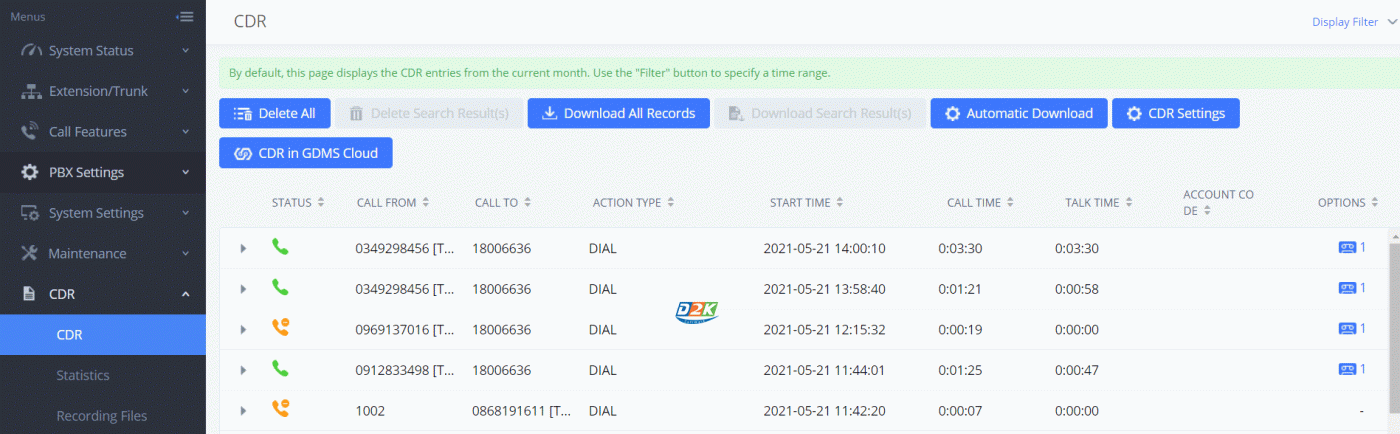Click the System Status gauge icon
The image size is (1400, 434).
30,51
